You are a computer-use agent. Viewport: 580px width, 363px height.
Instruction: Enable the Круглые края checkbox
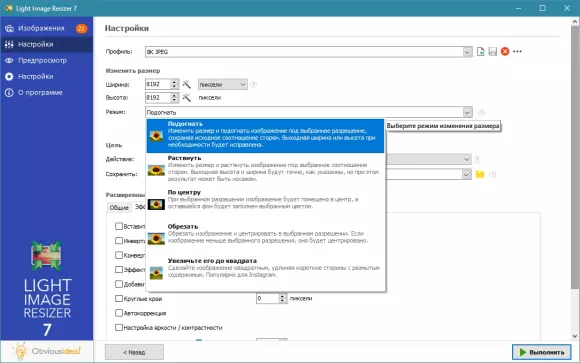(119, 298)
